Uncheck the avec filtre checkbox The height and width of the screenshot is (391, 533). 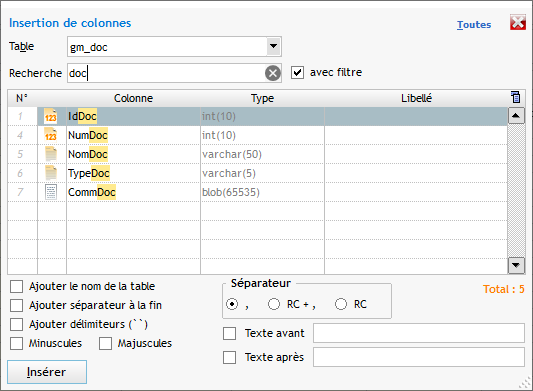[x=297, y=72]
